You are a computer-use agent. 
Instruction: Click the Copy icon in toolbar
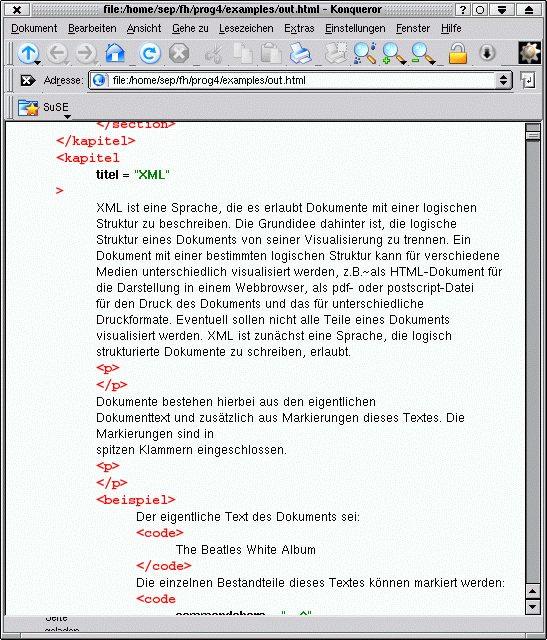click(243, 53)
